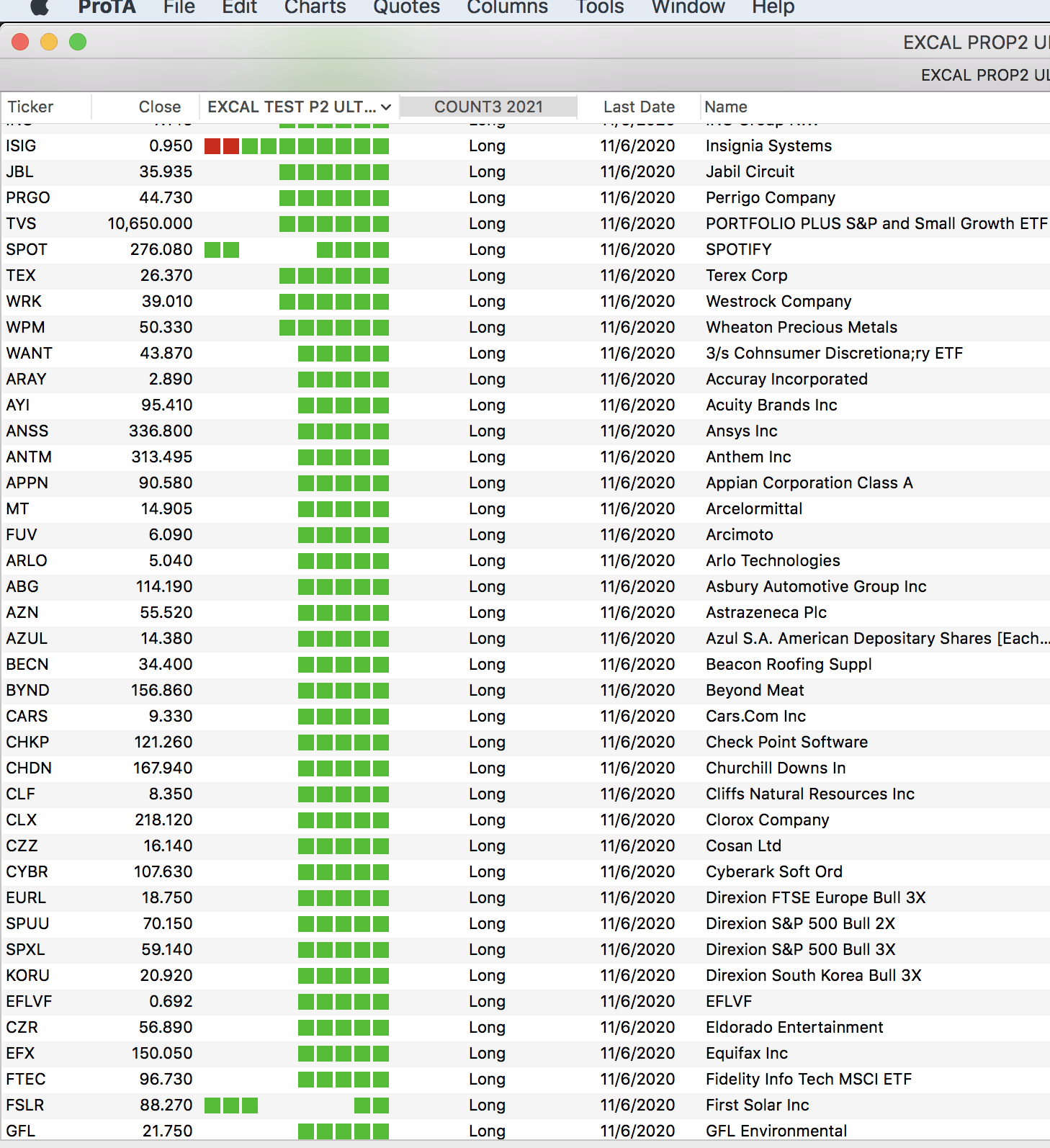Click the Ticker column header
This screenshot has height=1148, width=1050.
click(x=30, y=107)
